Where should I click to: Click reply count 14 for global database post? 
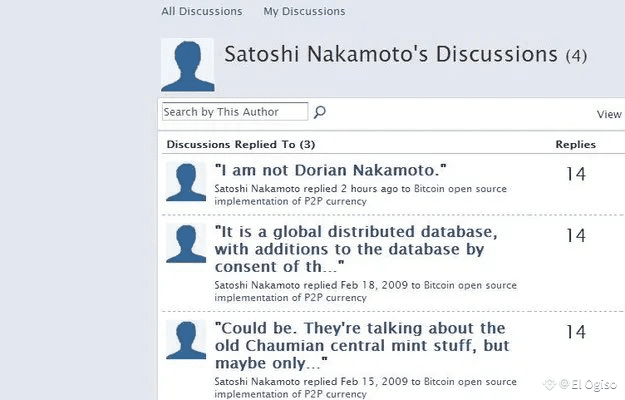tap(575, 236)
